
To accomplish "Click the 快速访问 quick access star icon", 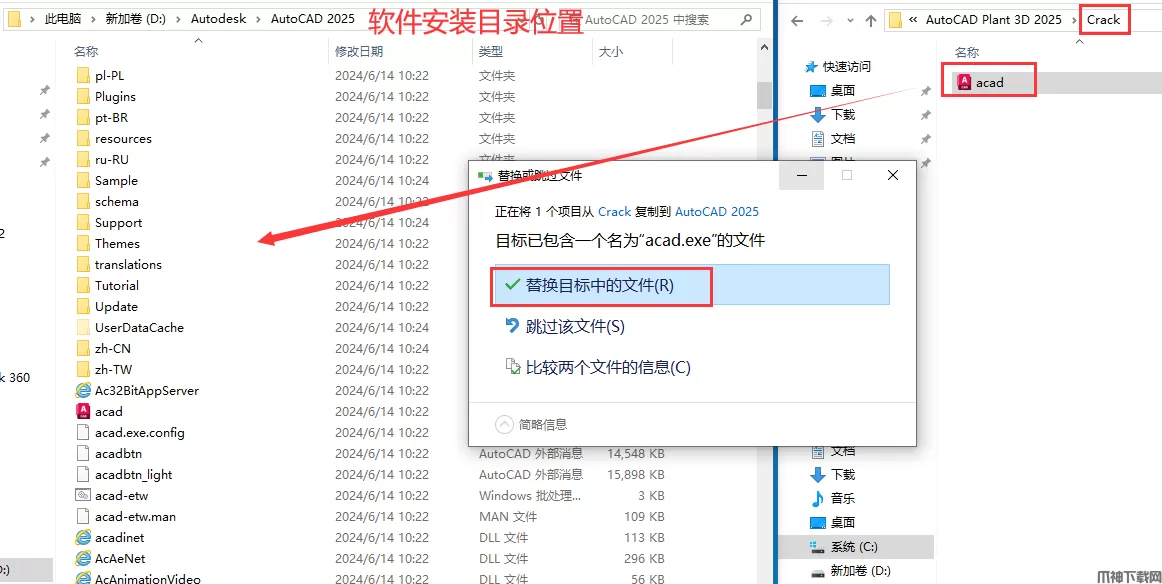I will tap(811, 66).
